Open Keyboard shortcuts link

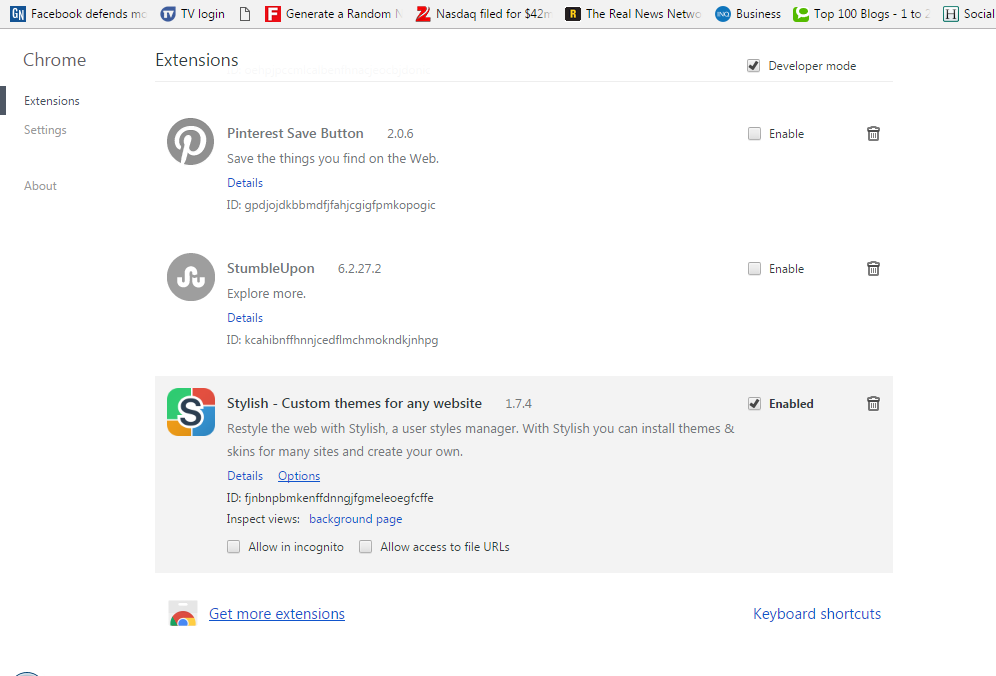coord(817,614)
